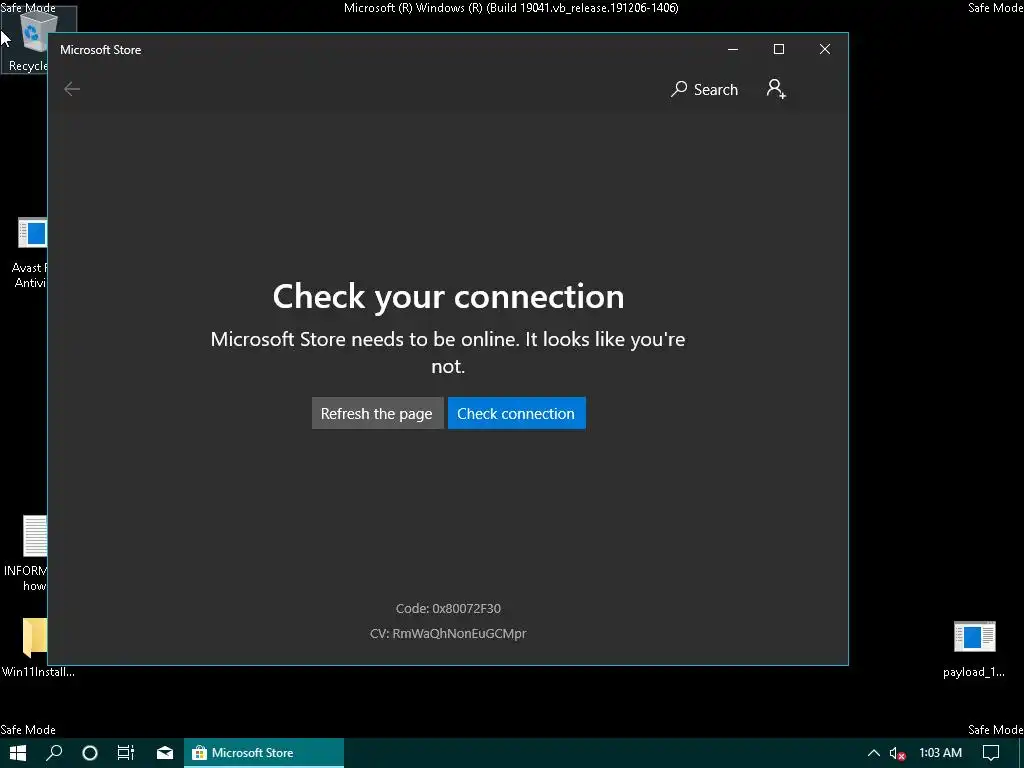Click the Microsoft Store window title
Screen dimensions: 1024x768
coord(101,50)
